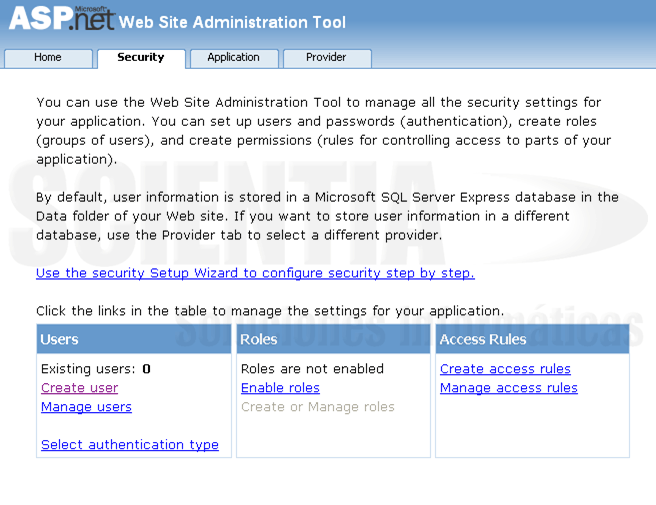
Task: Switch to the Application tab
Action: click(x=233, y=58)
